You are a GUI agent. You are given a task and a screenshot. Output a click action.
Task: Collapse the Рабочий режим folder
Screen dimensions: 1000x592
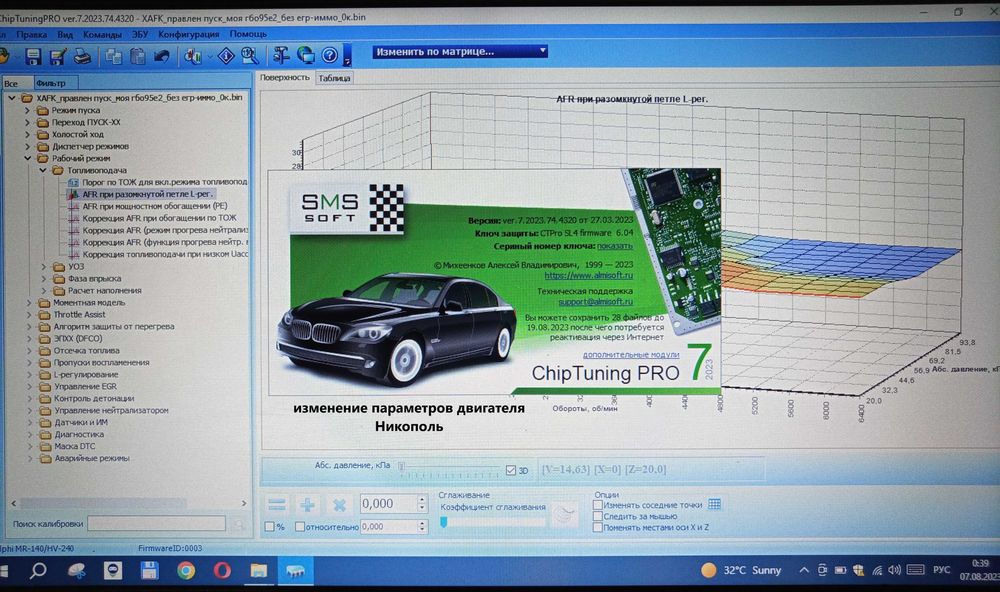coord(27,158)
